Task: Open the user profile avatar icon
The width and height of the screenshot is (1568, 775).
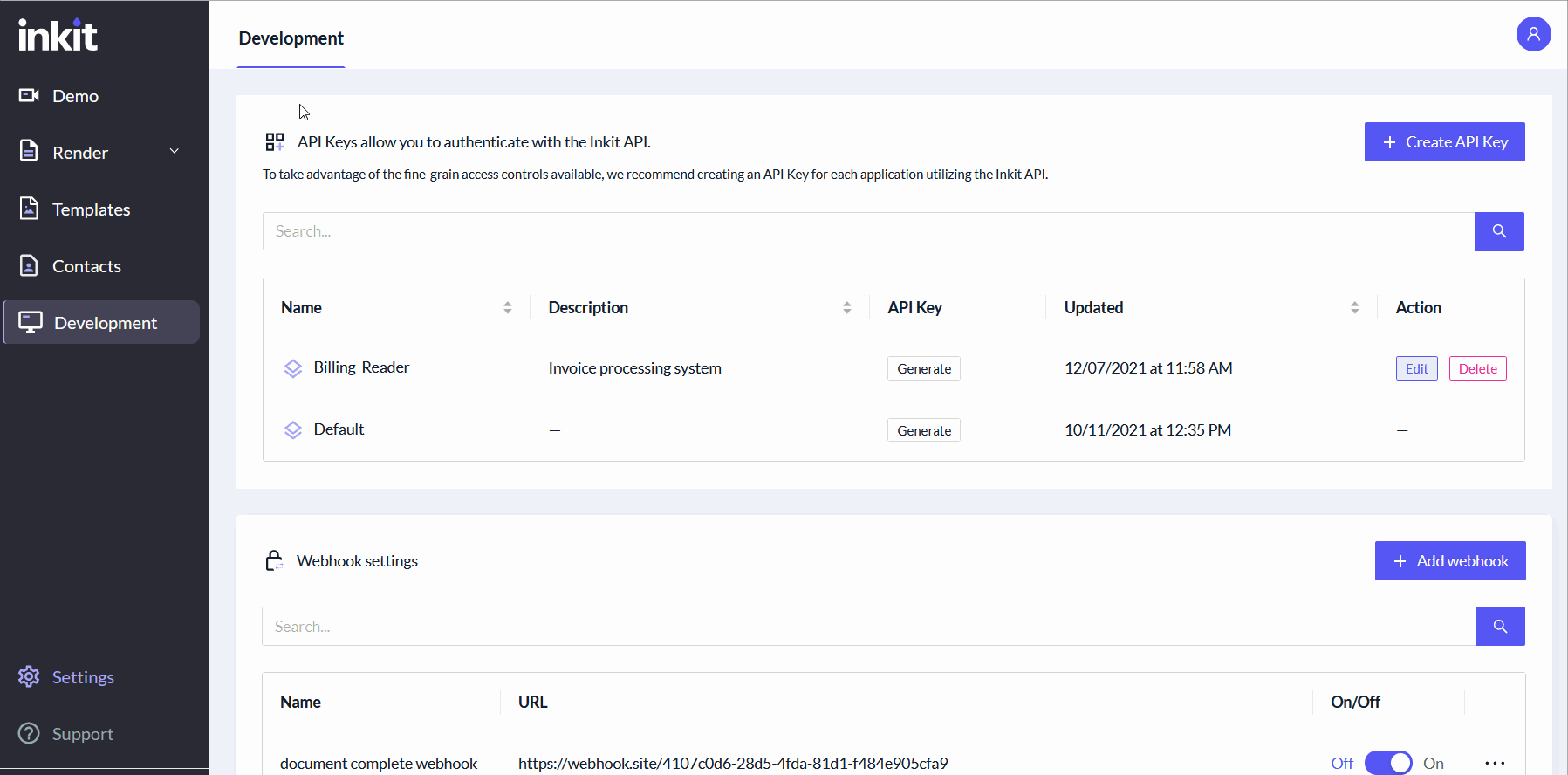Action: (1533, 34)
